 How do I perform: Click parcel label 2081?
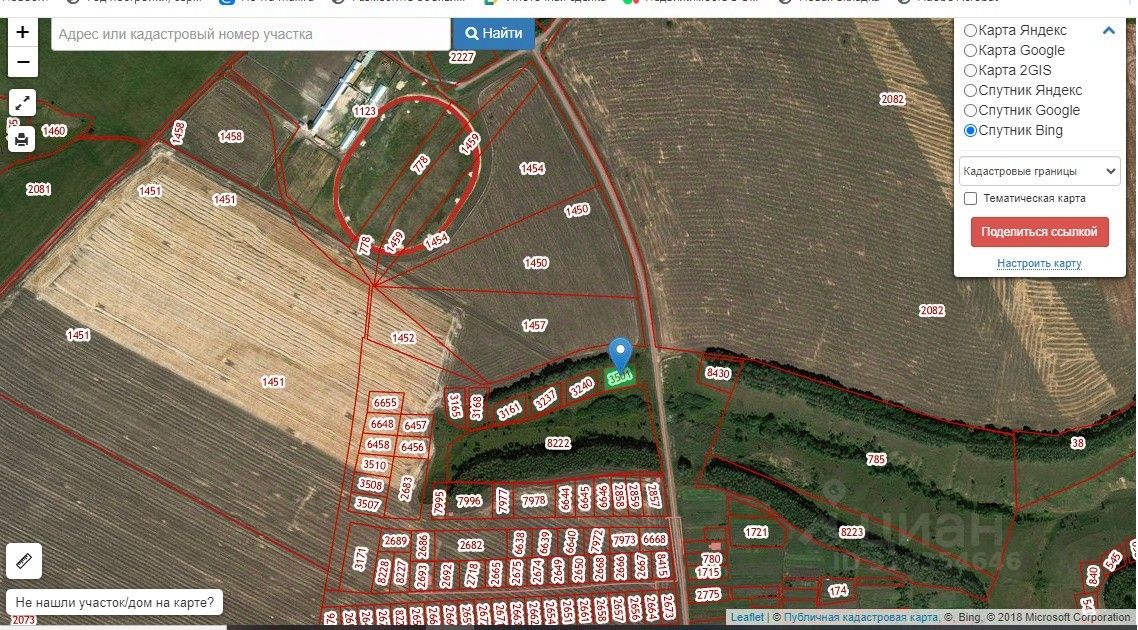(x=38, y=189)
